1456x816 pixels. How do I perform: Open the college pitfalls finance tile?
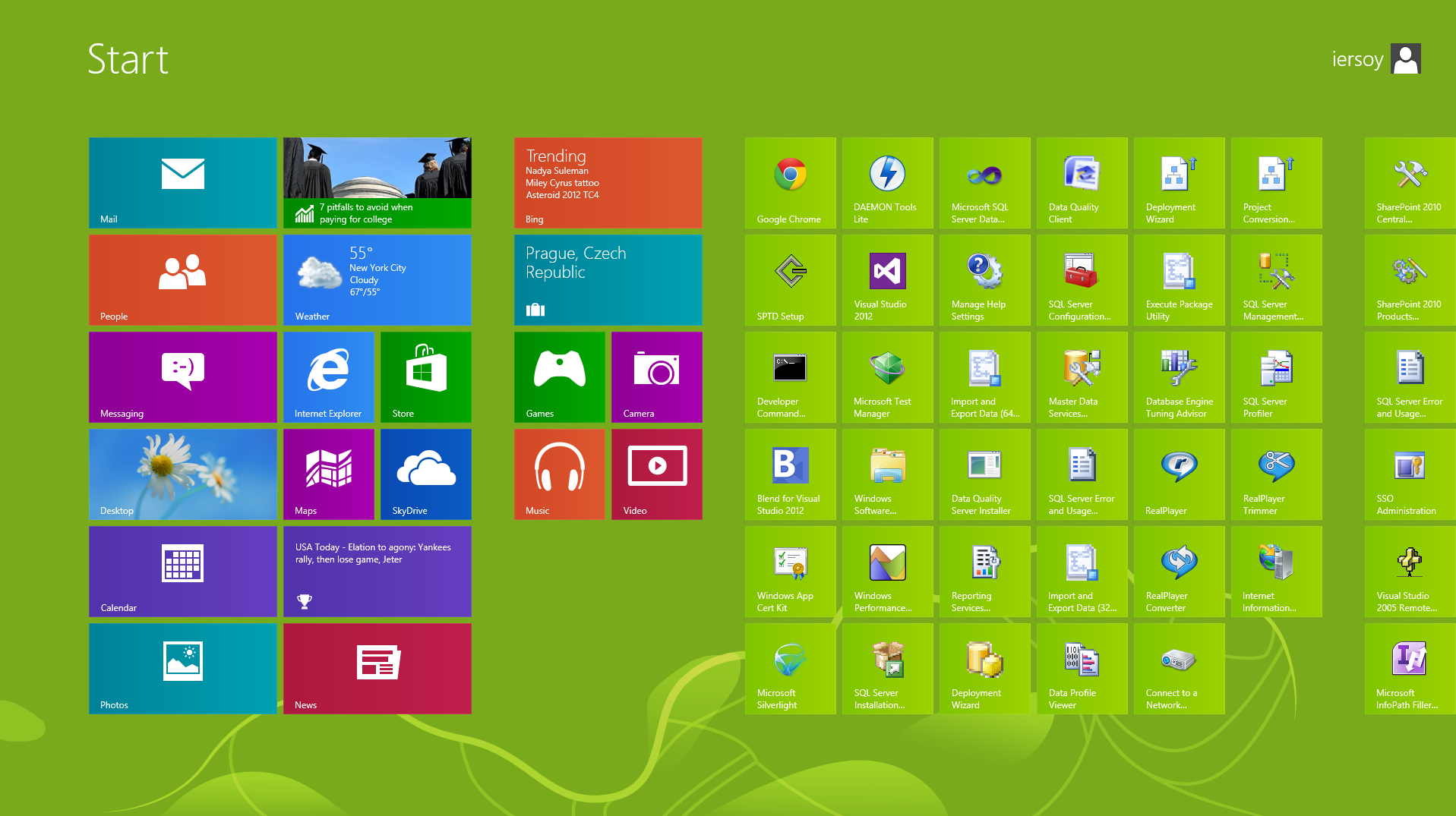(x=377, y=183)
